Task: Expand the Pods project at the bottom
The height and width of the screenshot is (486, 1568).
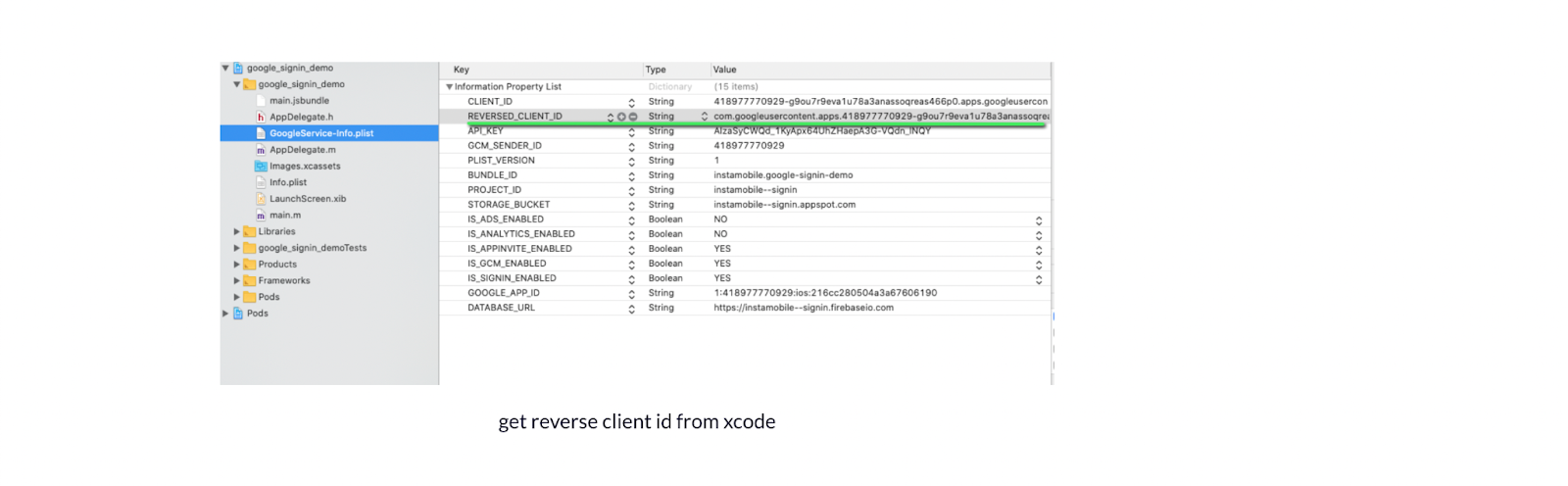Action: (x=225, y=314)
